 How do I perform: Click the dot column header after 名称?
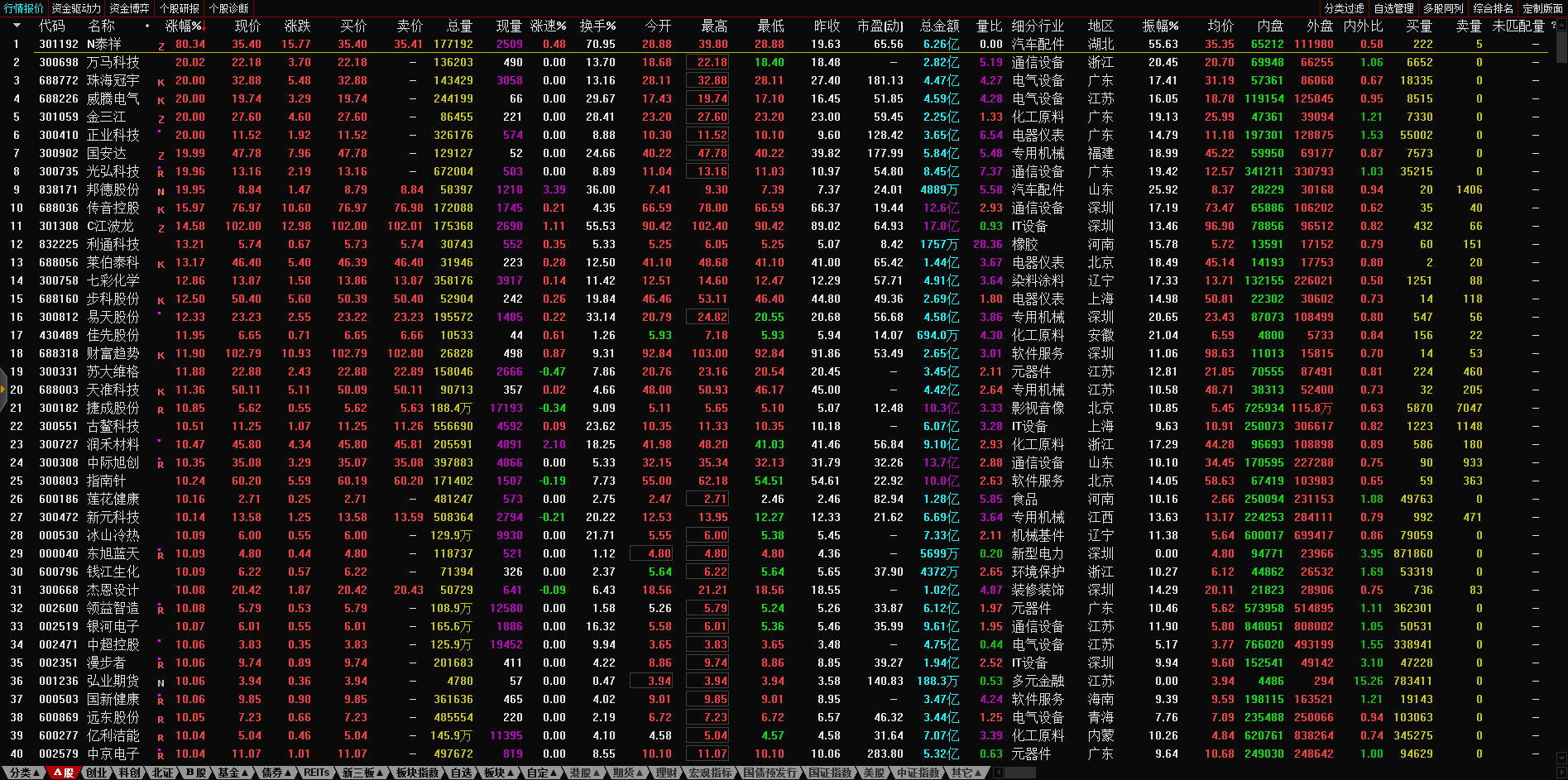(x=147, y=26)
